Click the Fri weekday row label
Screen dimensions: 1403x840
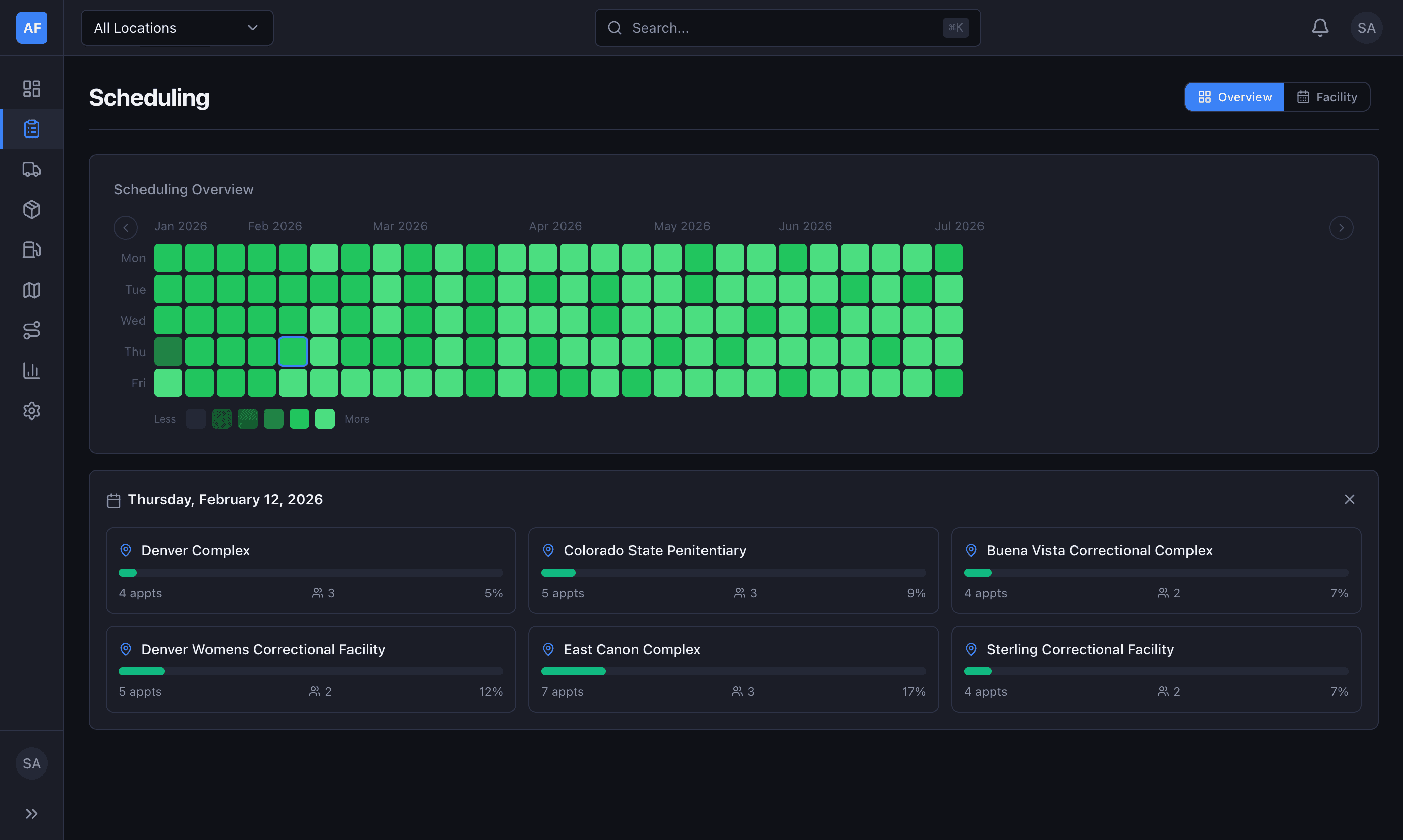tap(138, 383)
